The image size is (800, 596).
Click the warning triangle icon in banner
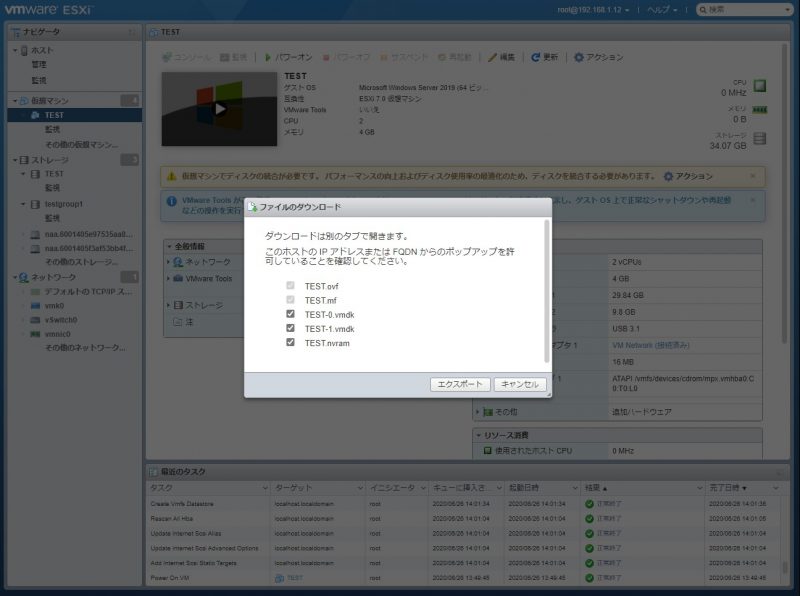pyautogui.click(x=172, y=176)
